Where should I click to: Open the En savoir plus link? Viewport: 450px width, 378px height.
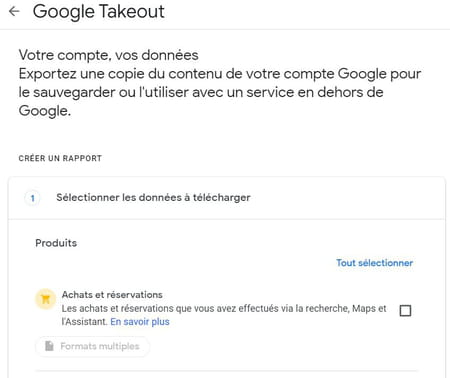tap(140, 322)
